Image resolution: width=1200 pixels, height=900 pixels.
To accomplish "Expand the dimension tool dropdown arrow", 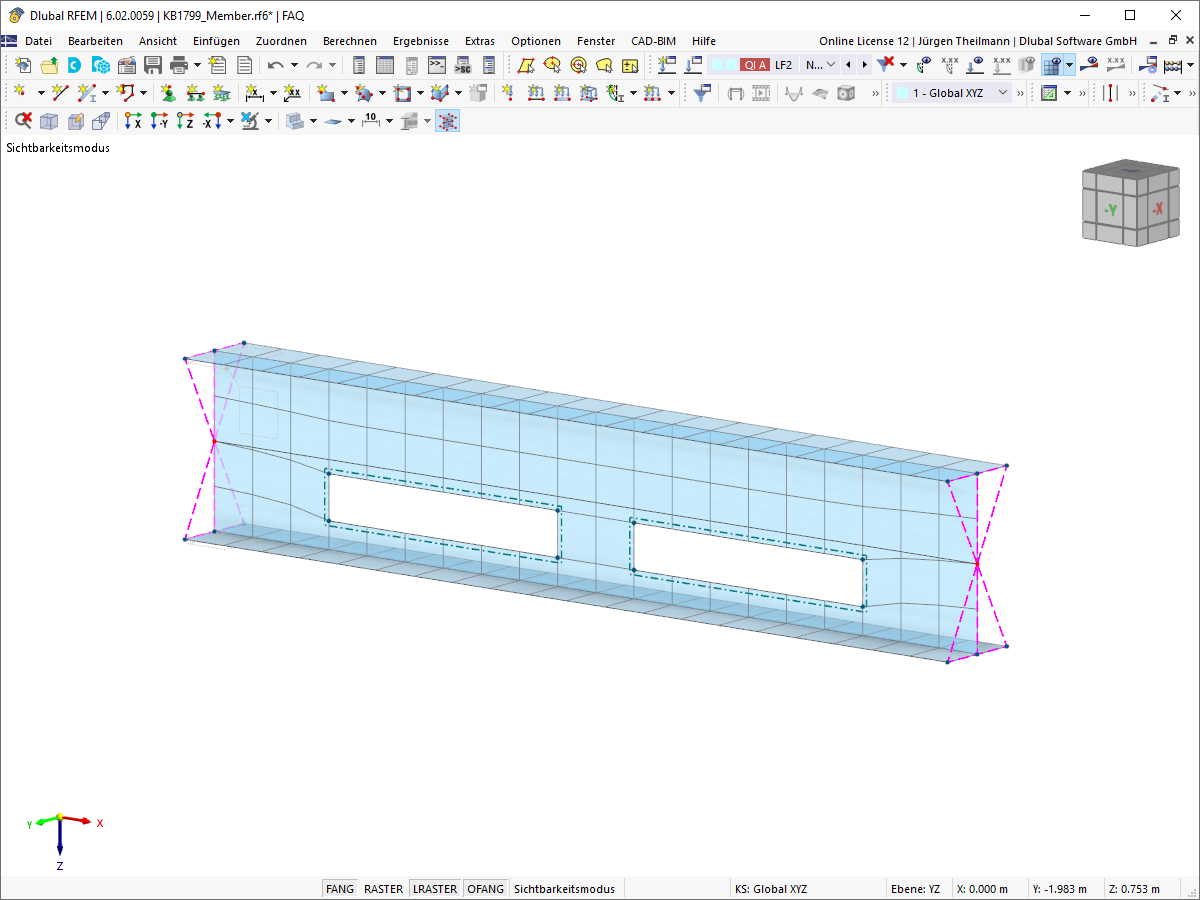I will (271, 93).
